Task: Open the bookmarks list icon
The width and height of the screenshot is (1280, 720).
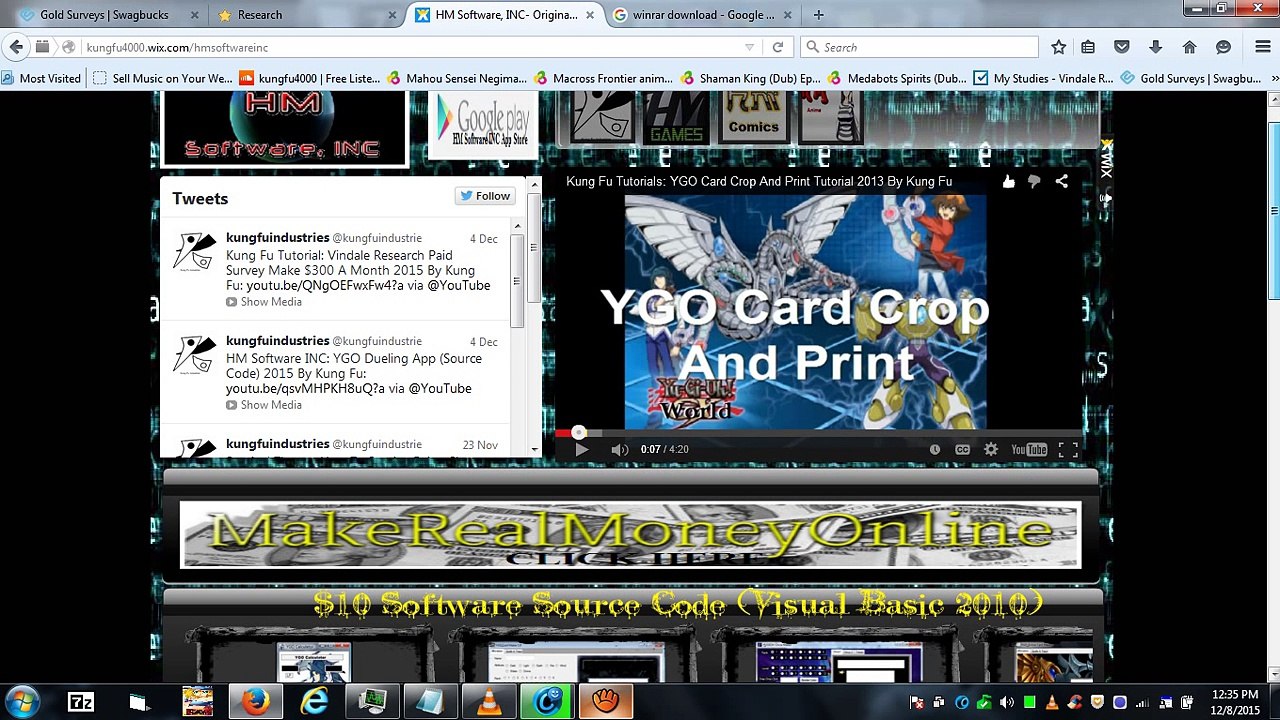Action: 1089,47
